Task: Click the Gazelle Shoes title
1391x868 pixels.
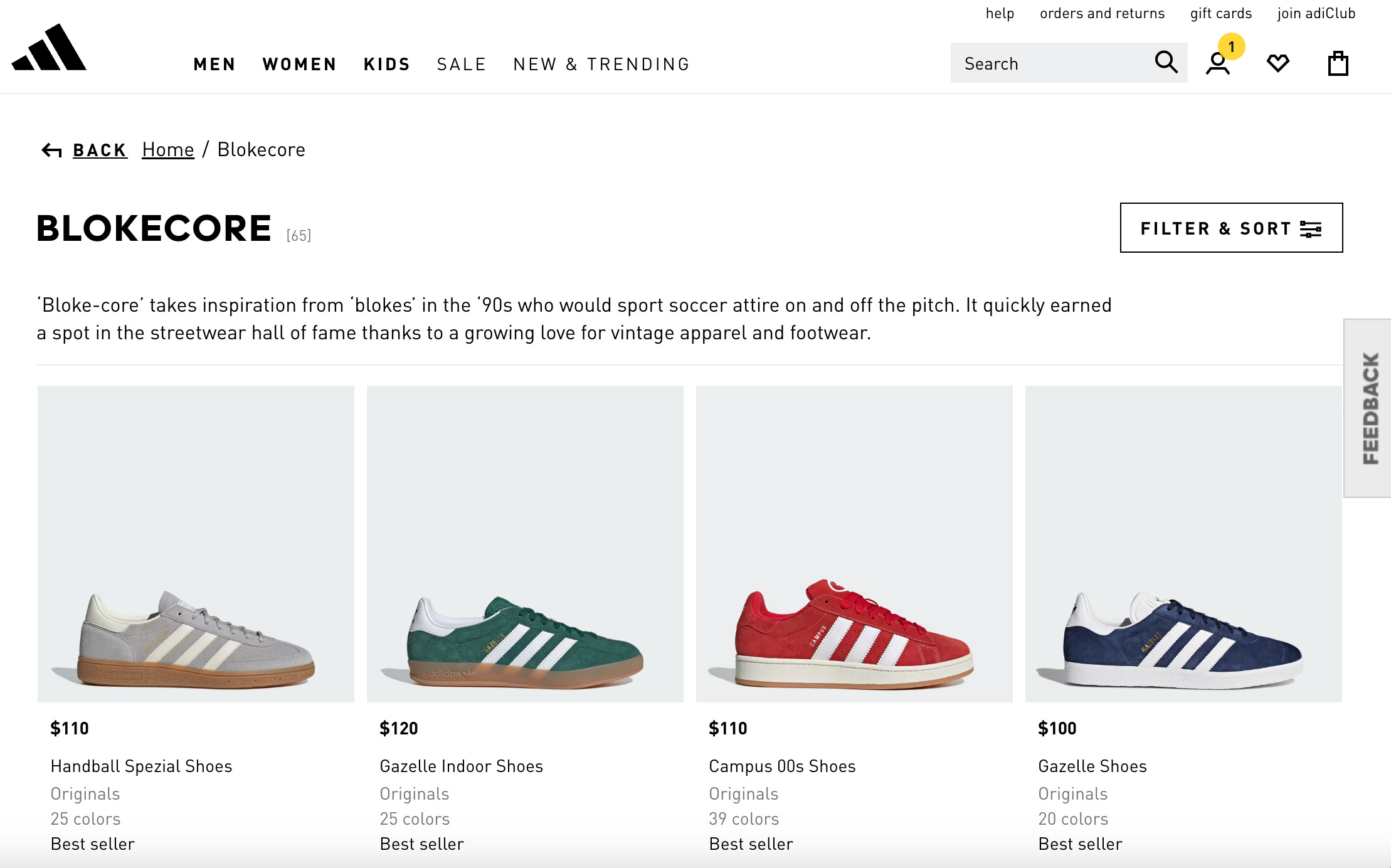Action: 1092,766
